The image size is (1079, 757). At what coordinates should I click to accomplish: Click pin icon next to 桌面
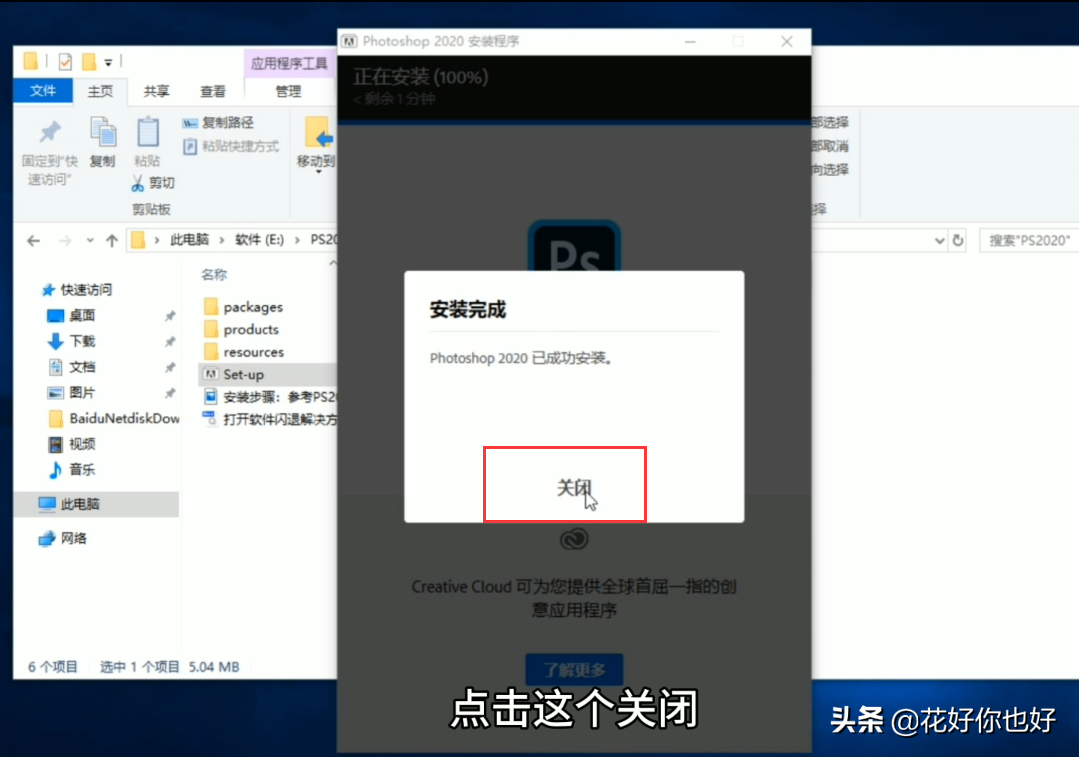(x=170, y=316)
